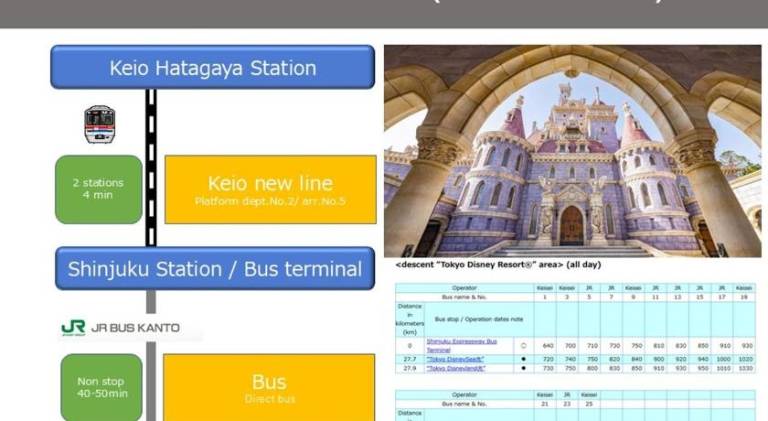The image size is (768, 421).
Task: Click the 930 departure time in Shinjuku row
Action: tap(746, 346)
